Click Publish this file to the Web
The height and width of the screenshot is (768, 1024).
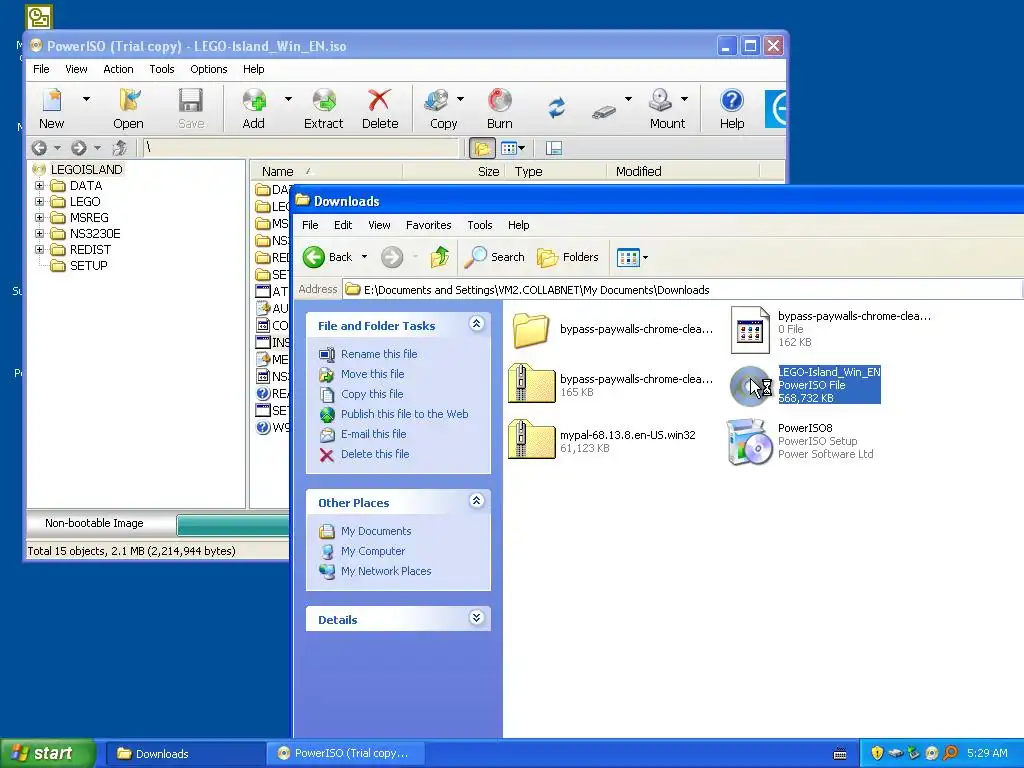pos(404,414)
